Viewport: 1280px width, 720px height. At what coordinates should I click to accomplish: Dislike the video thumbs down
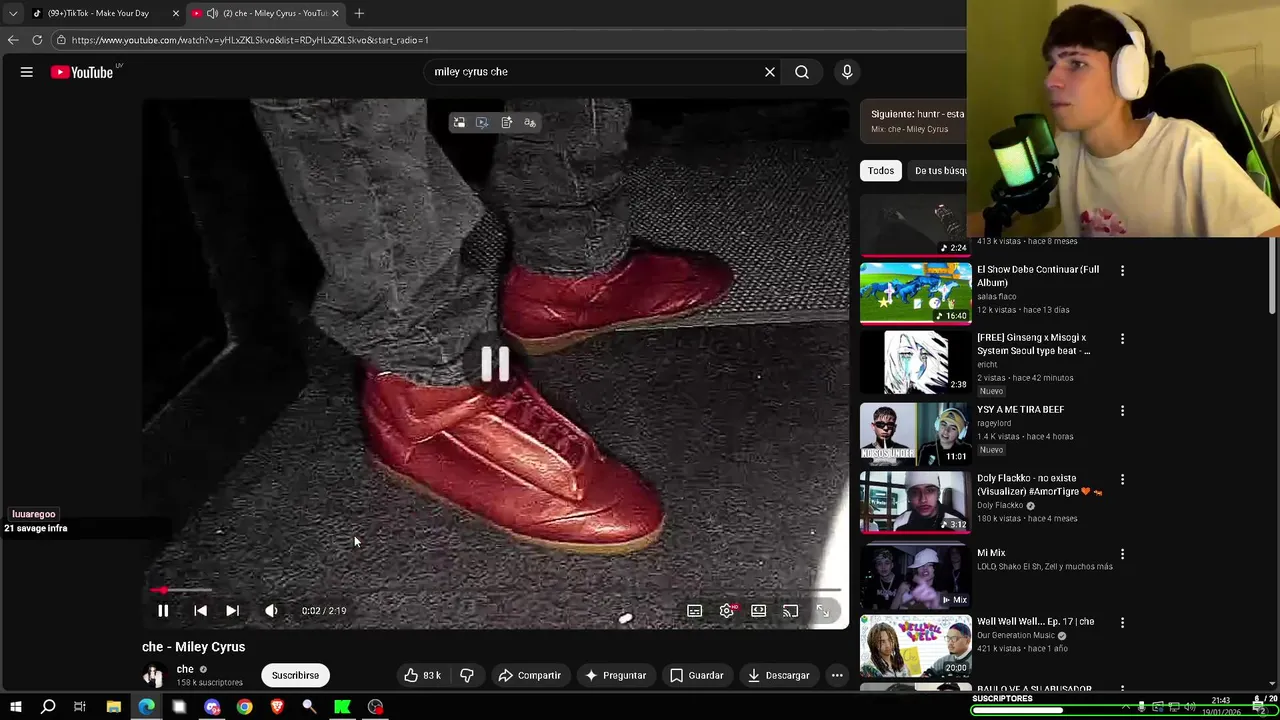click(x=467, y=675)
